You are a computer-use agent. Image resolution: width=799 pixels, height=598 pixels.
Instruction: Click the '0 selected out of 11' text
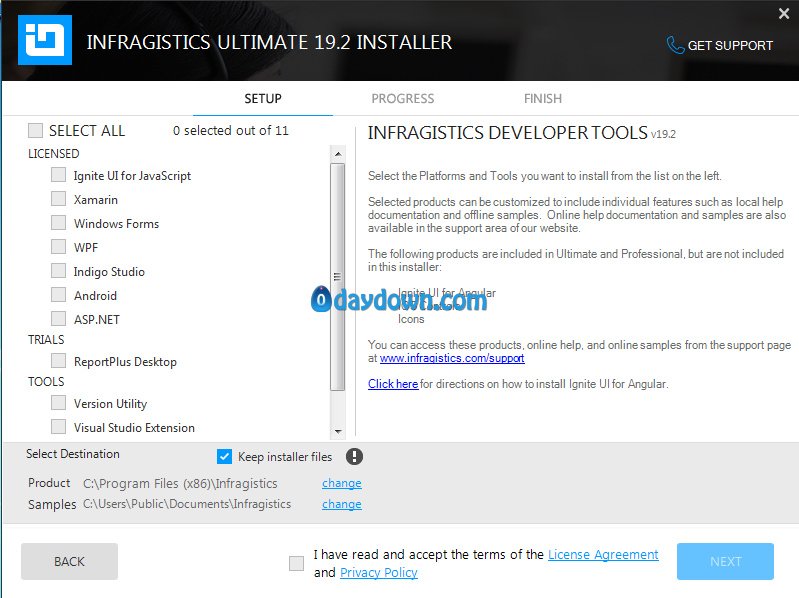[x=231, y=130]
